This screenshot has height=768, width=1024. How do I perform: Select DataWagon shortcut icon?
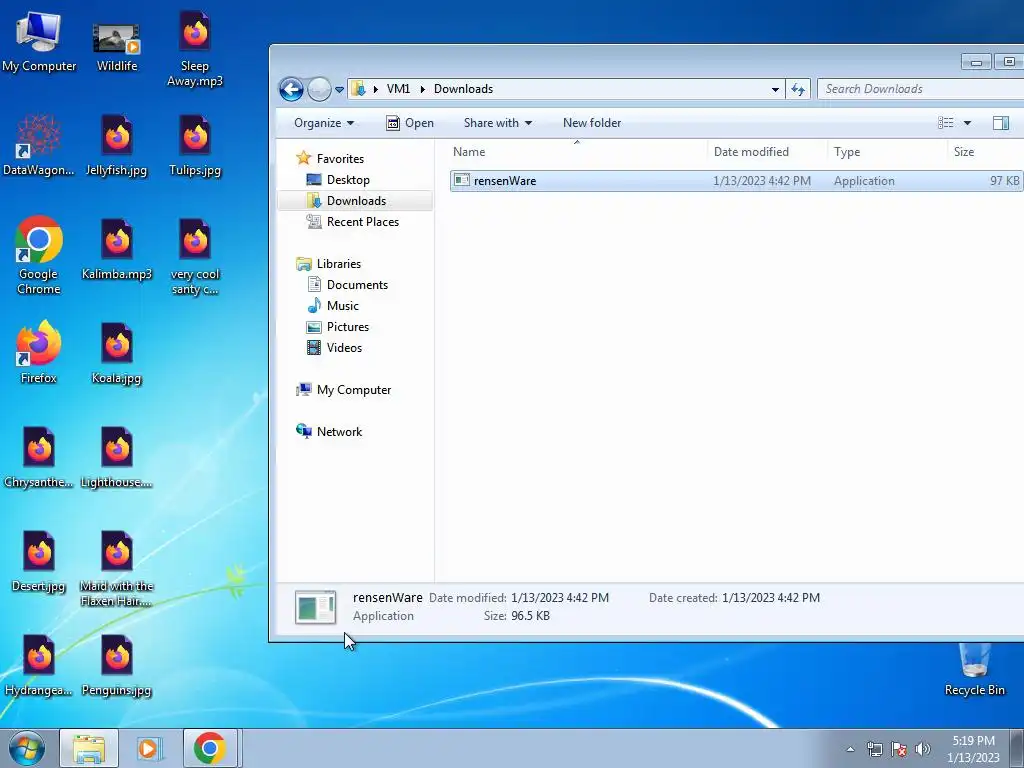[39, 145]
